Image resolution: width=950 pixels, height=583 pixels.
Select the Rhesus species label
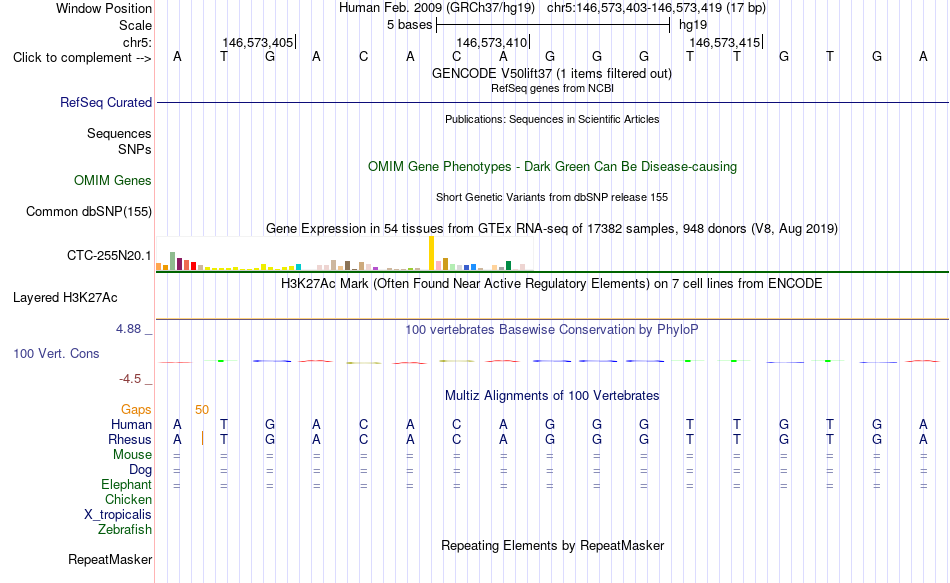(x=130, y=439)
